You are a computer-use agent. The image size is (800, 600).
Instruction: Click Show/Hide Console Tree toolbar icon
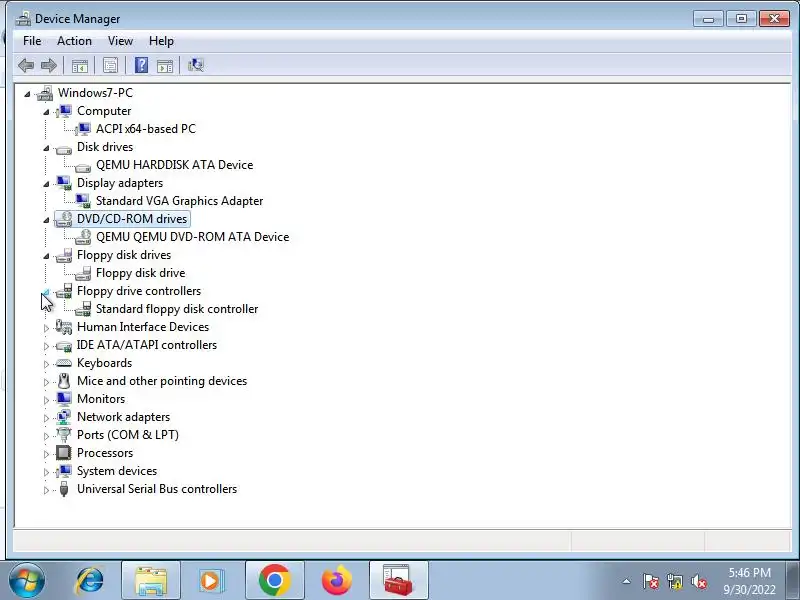click(x=80, y=65)
